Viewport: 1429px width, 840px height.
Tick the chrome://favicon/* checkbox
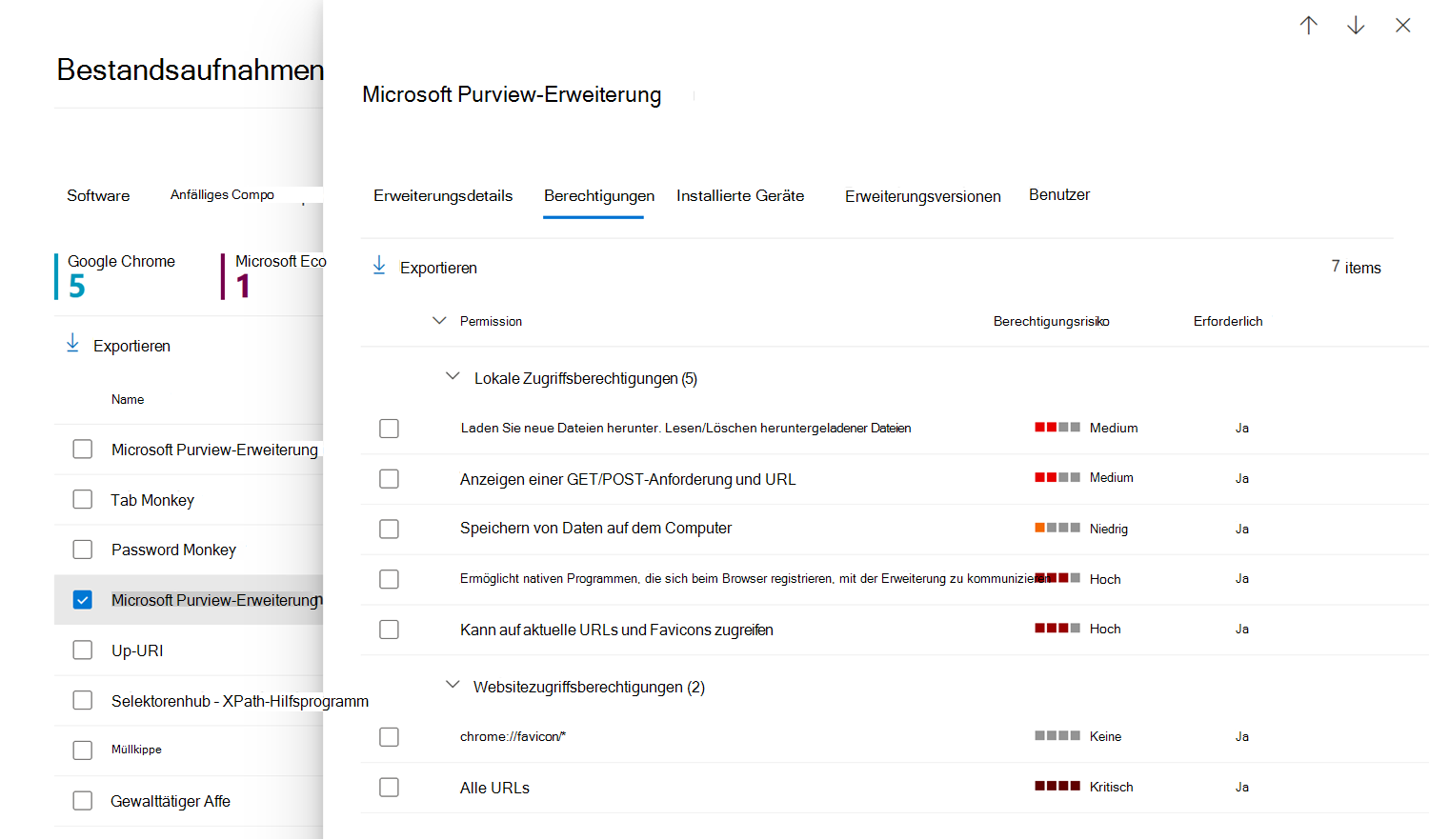click(x=389, y=737)
